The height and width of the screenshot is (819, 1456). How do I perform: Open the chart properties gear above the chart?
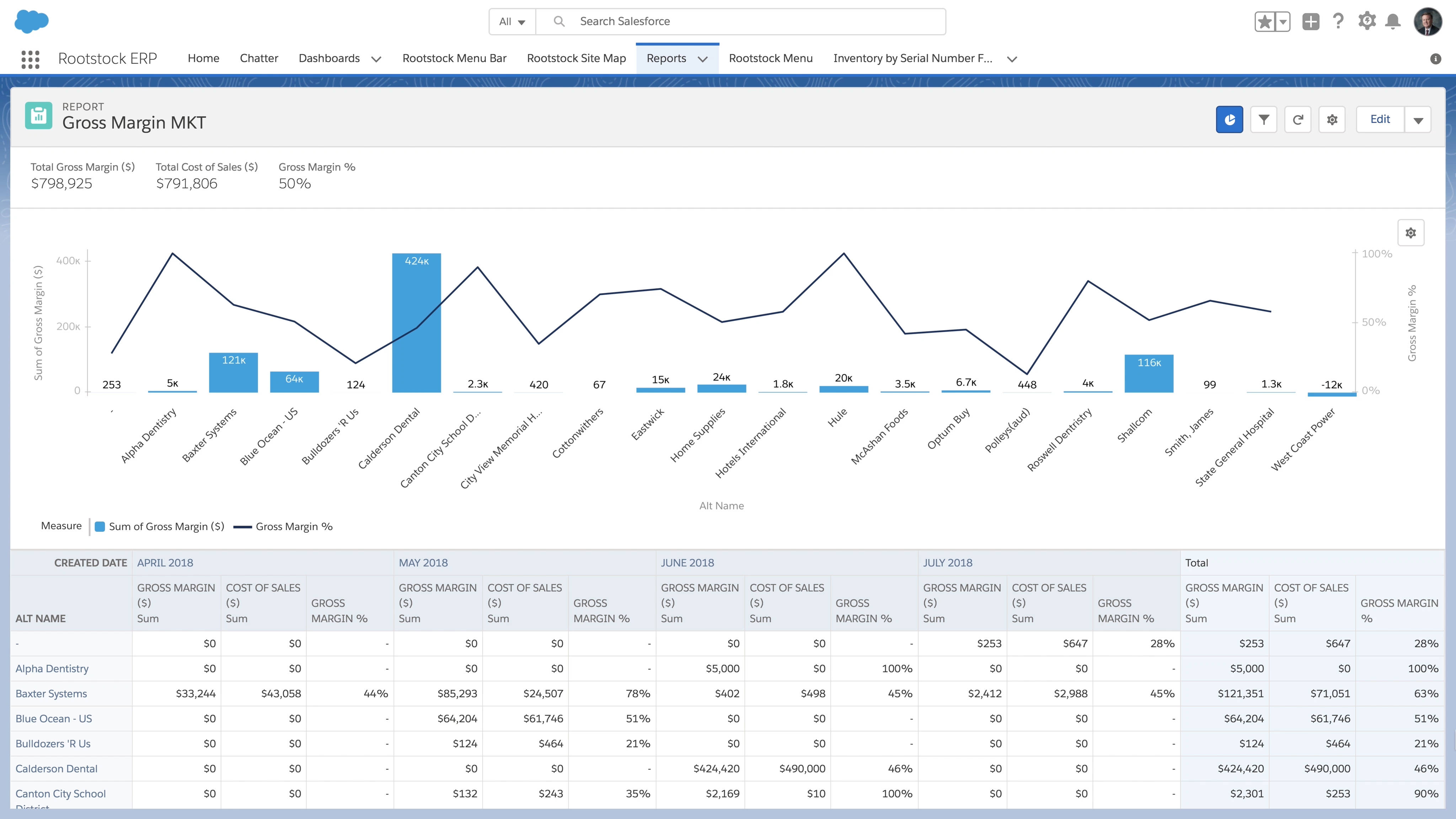[1410, 232]
